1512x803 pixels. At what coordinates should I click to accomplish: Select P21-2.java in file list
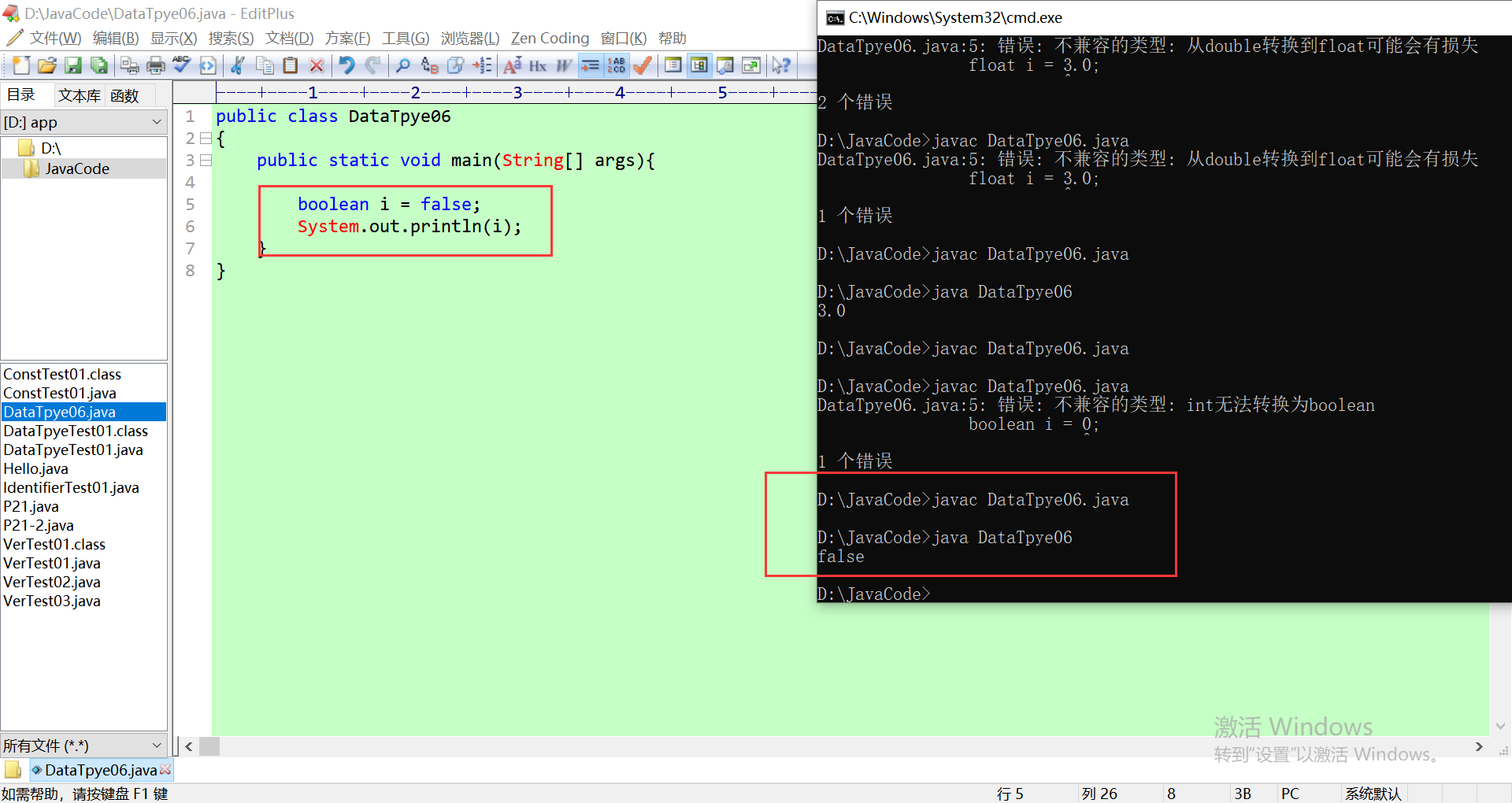[x=39, y=525]
